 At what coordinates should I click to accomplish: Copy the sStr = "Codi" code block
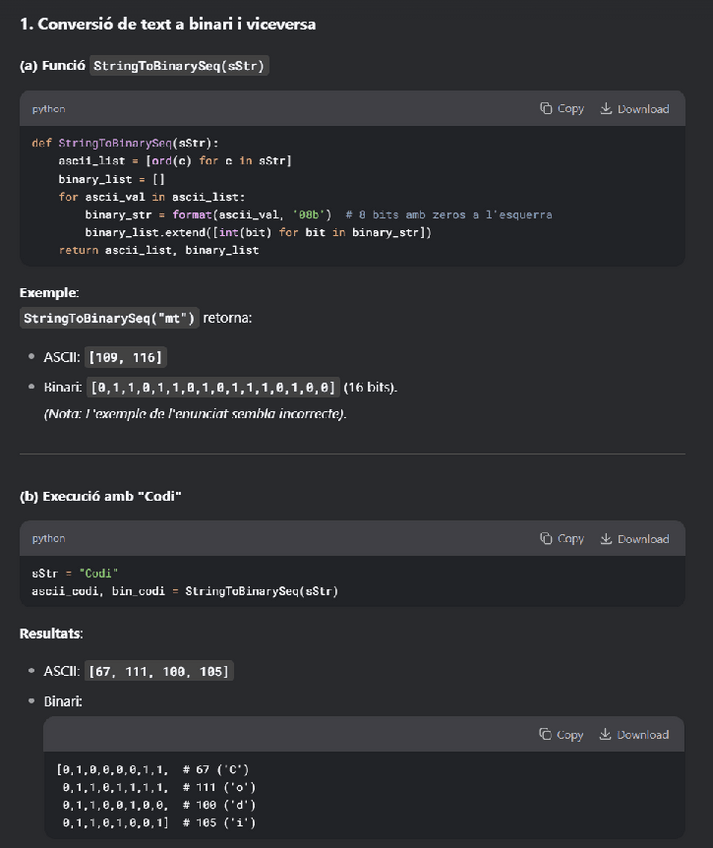(561, 538)
